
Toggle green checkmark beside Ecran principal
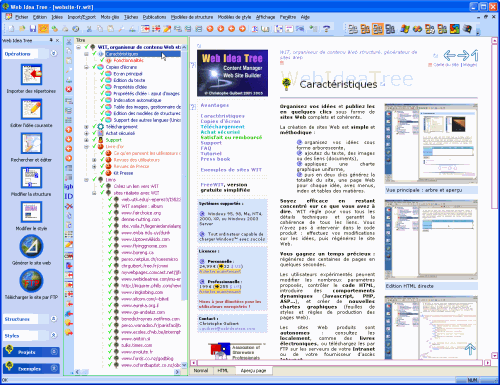pos(102,73)
